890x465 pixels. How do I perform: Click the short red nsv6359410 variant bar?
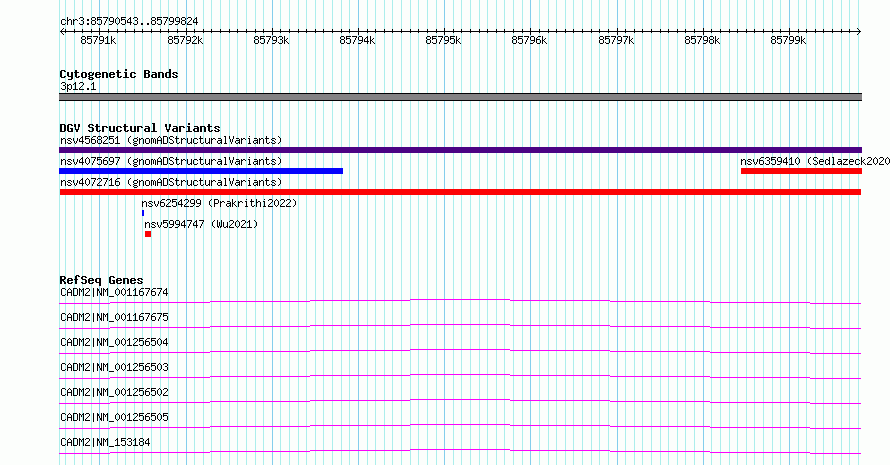point(801,171)
